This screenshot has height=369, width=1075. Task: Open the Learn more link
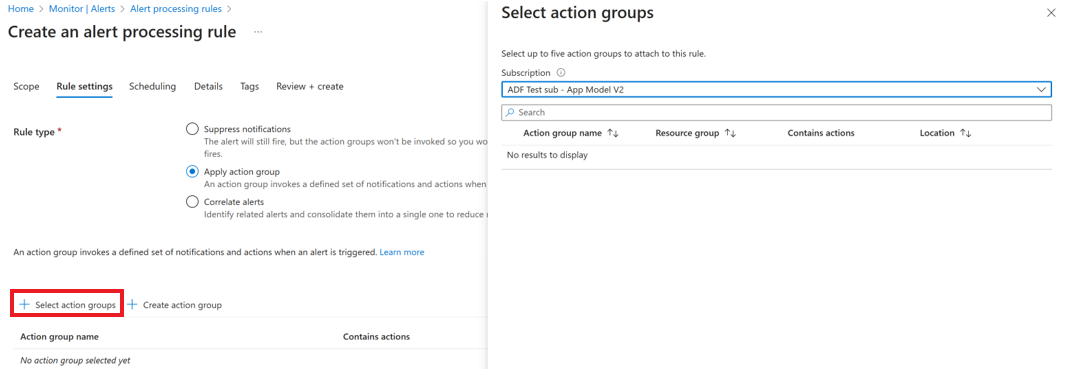(x=402, y=252)
